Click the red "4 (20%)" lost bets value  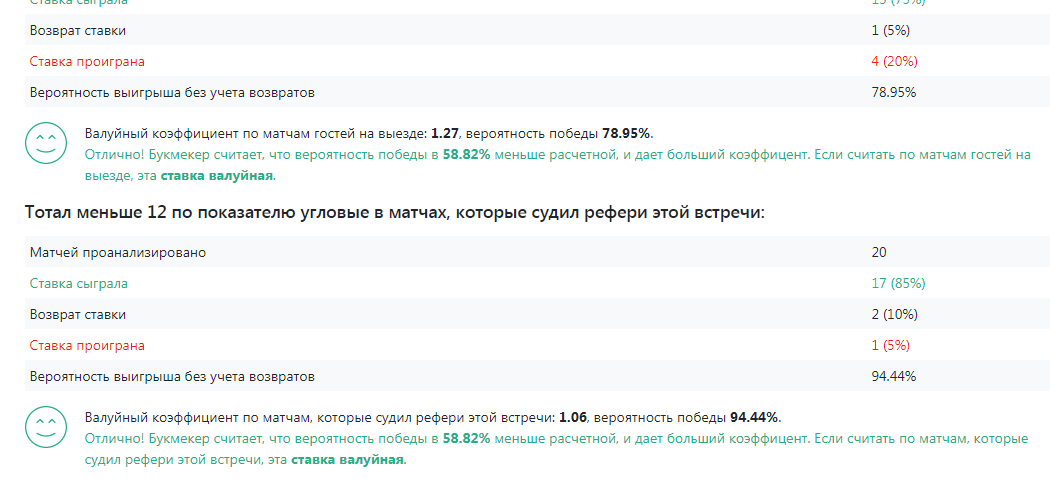tap(894, 61)
